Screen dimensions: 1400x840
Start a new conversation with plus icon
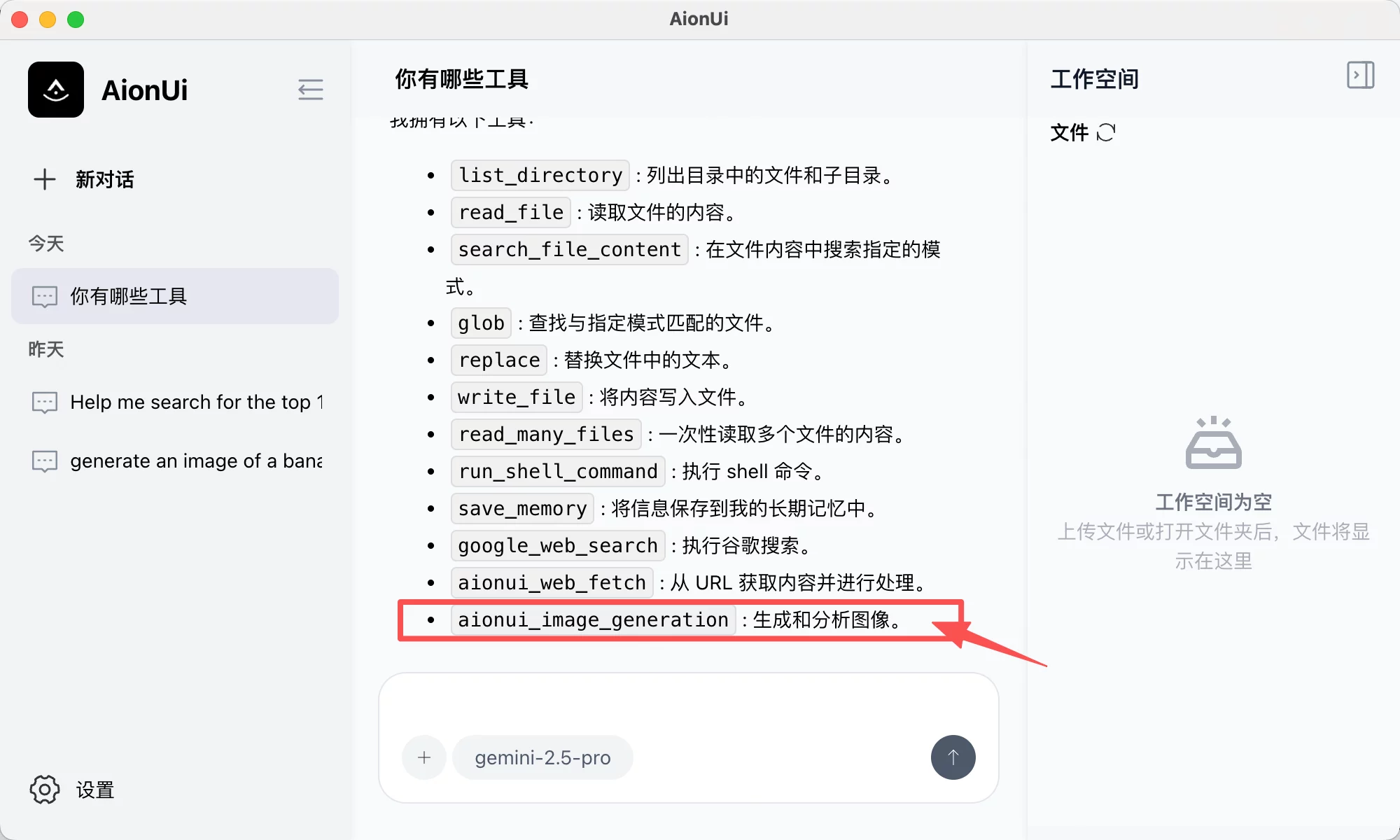(45, 179)
